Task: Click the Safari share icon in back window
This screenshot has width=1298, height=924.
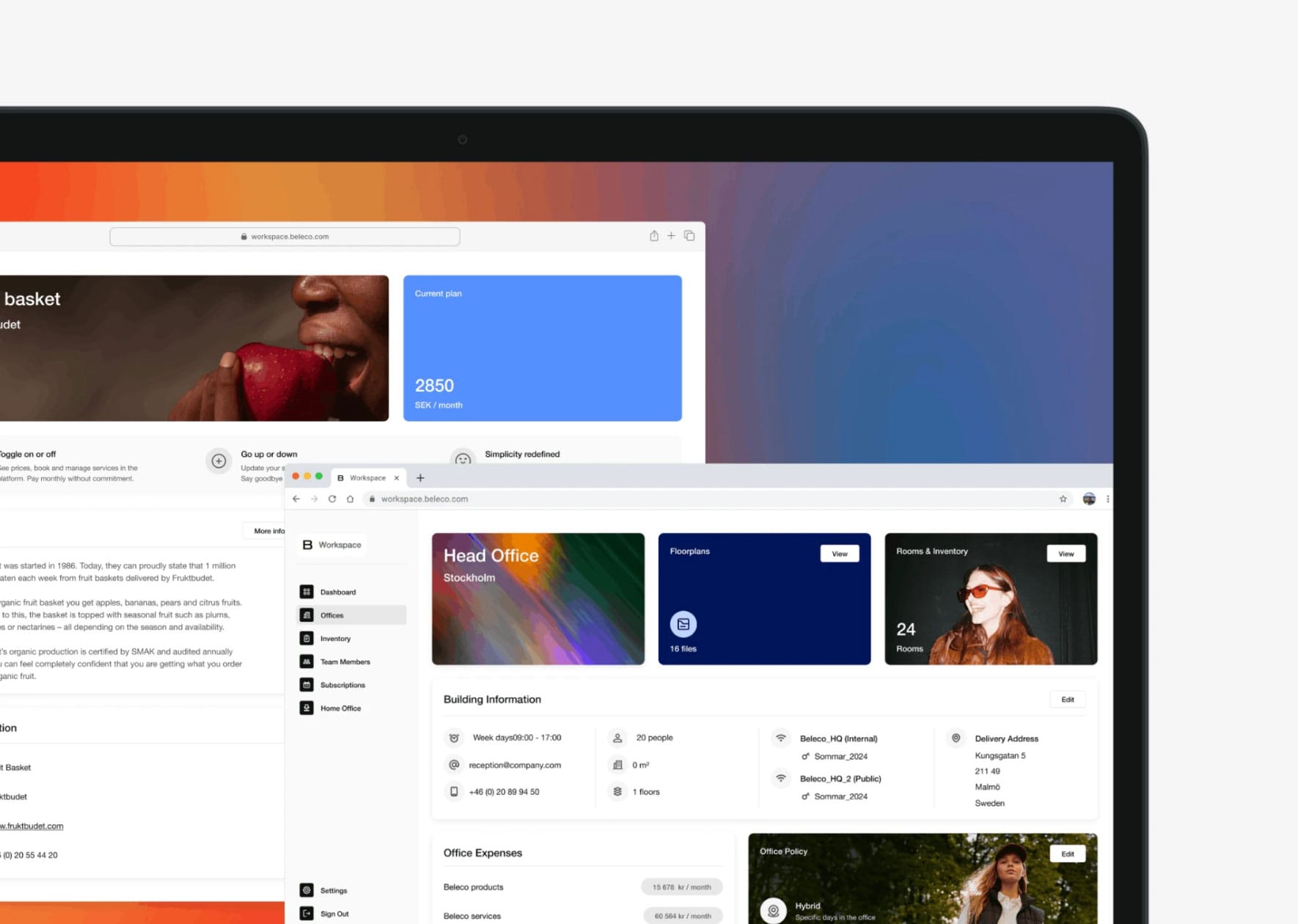Action: 654,235
